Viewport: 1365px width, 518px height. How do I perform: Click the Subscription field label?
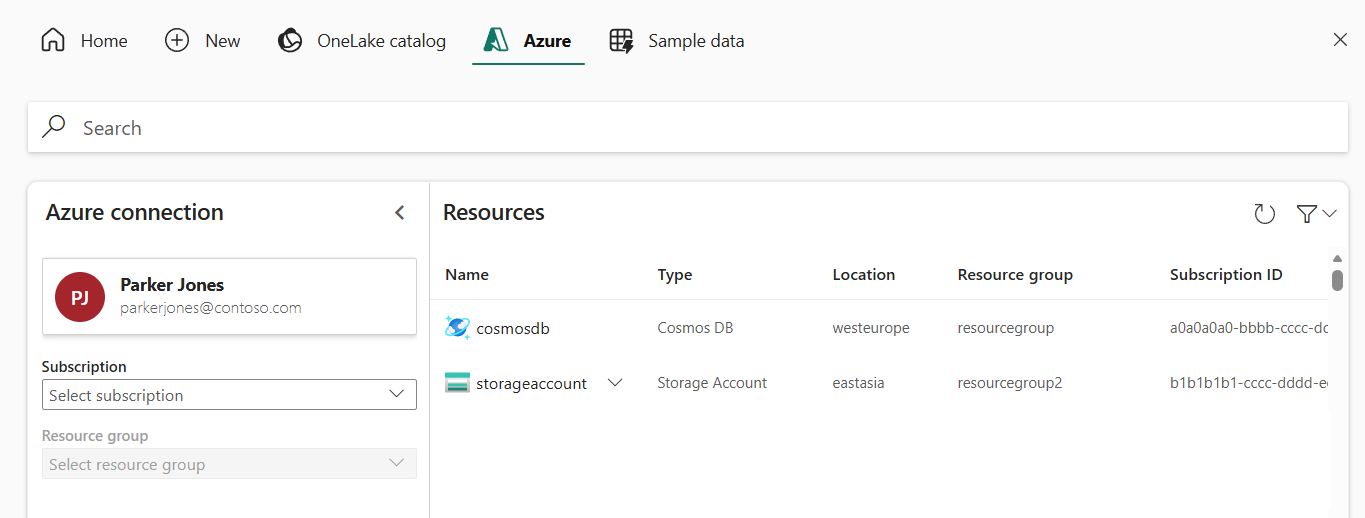pyautogui.click(x=84, y=367)
